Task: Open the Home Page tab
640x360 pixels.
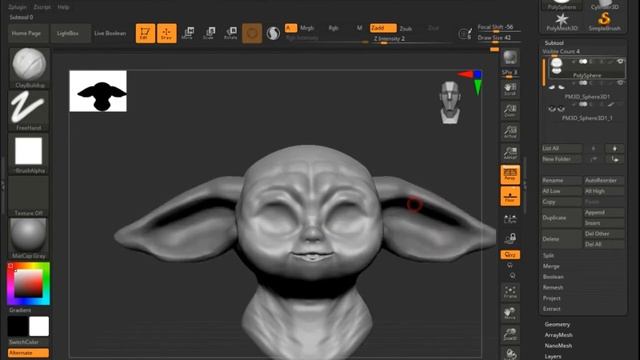Action: point(28,33)
